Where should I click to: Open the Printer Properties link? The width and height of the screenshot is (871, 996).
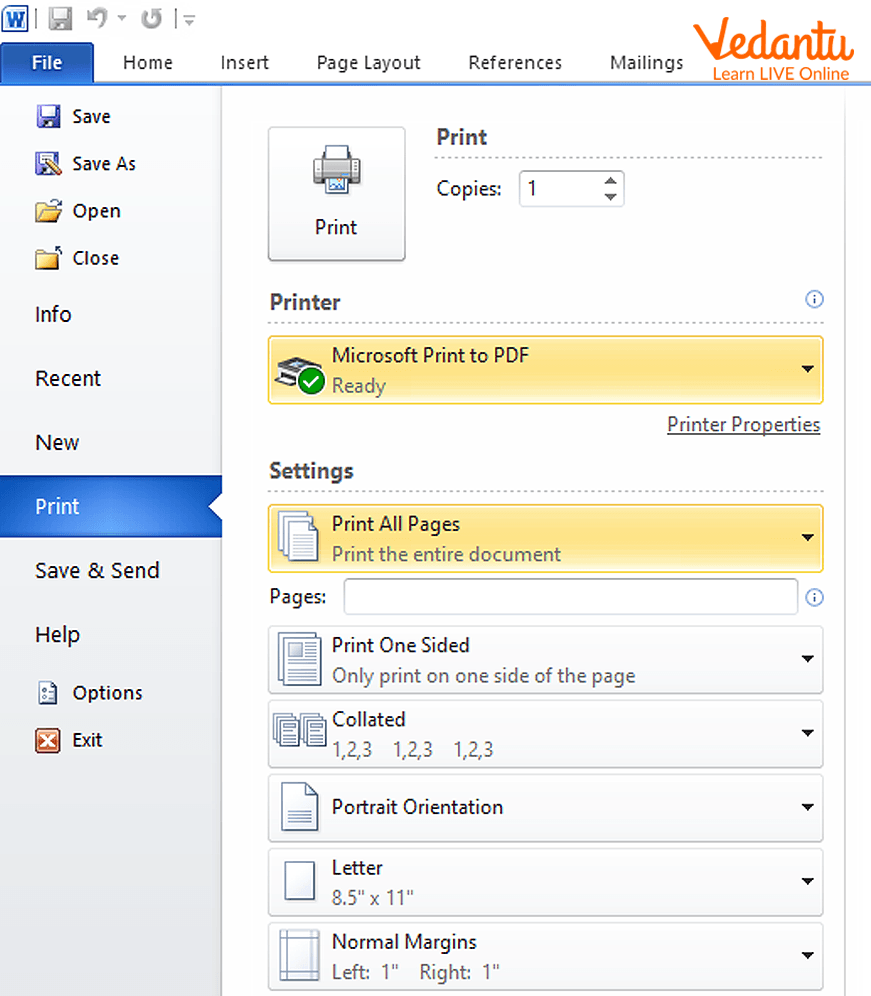743,425
